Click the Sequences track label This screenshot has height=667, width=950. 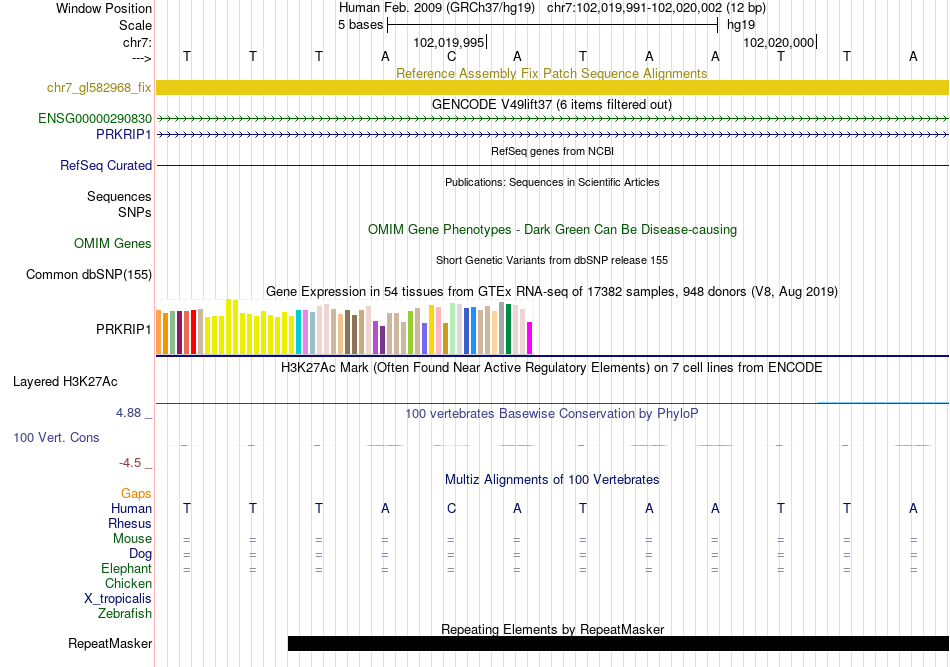(119, 196)
